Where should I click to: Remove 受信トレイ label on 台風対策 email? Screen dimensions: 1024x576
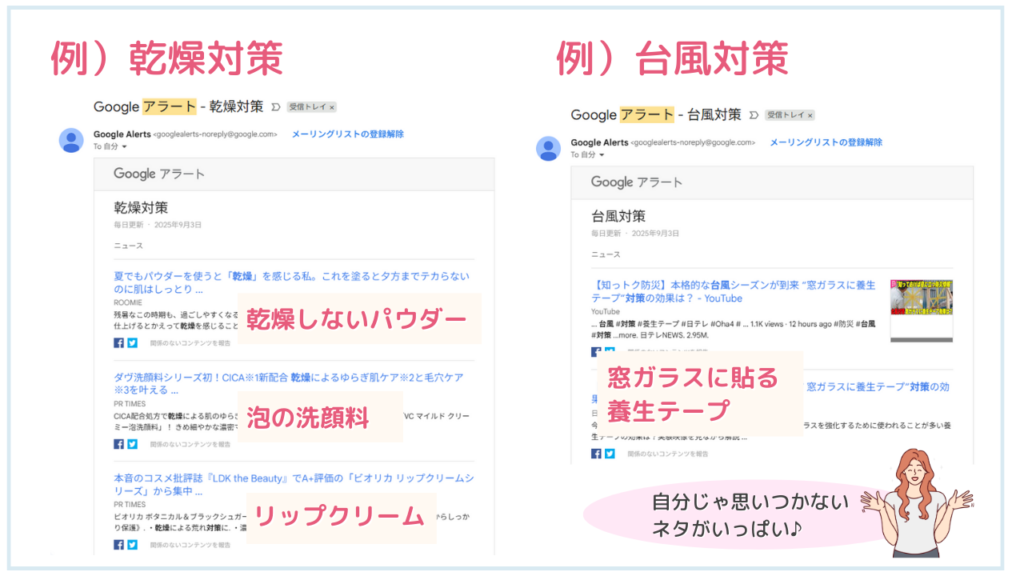810,116
